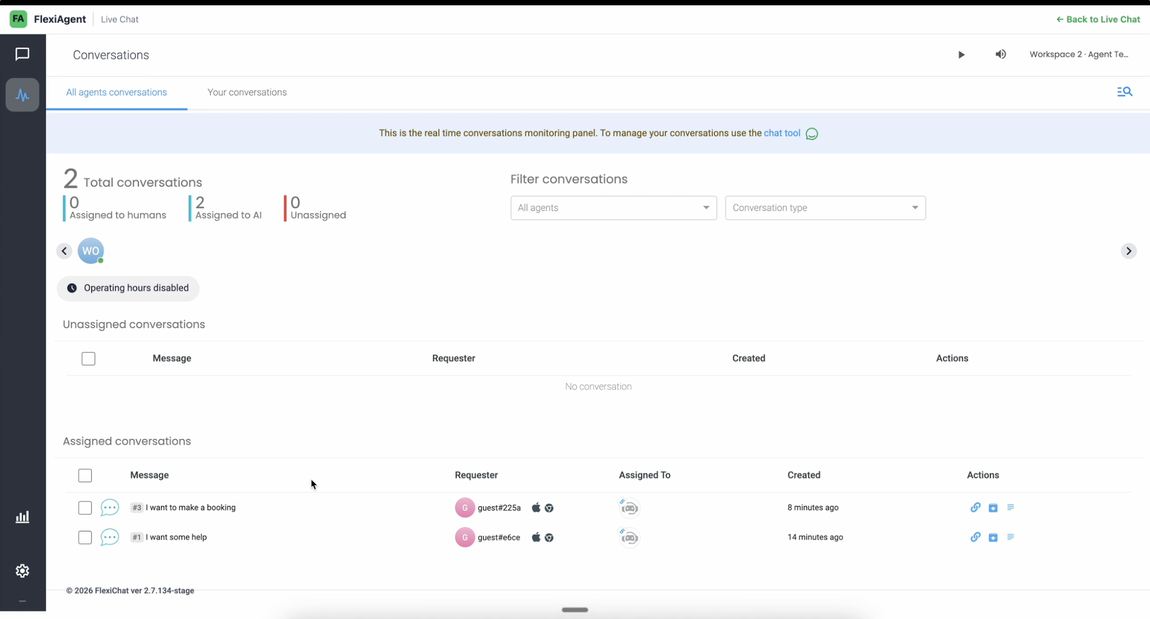Viewport: 1150px width, 619px height.
Task: Click '8 minutes ago' created time
Action: click(813, 508)
